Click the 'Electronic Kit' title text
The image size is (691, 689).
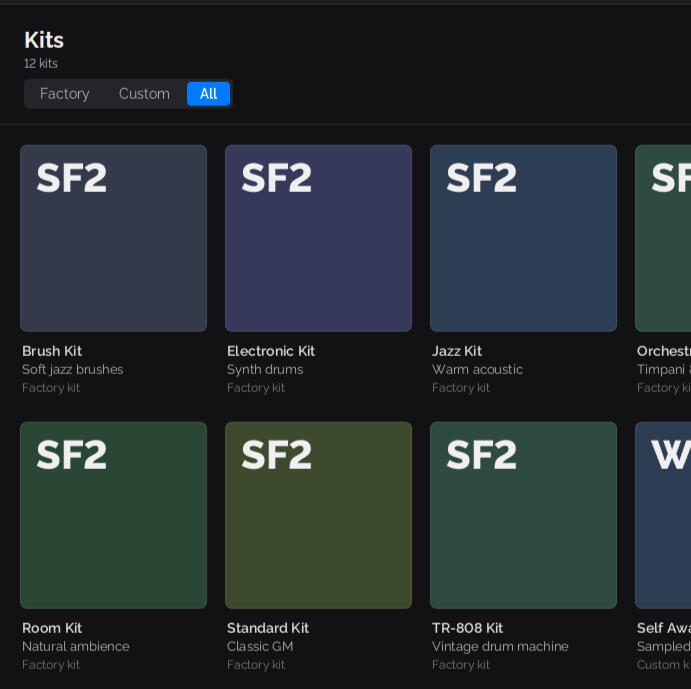[271, 351]
